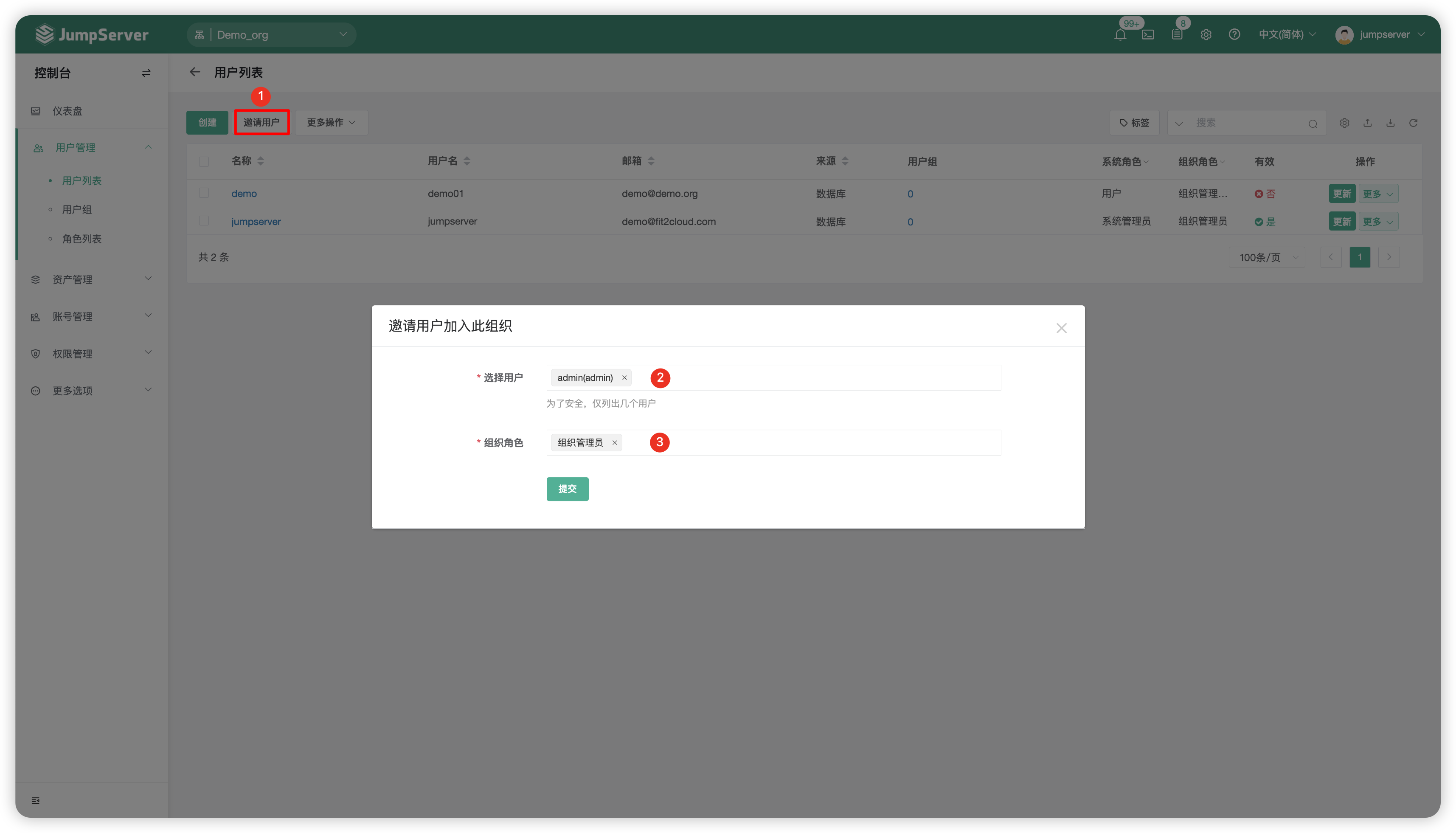Open search field type dropdown chevron
Image resolution: width=1456 pixels, height=833 pixels.
[x=1179, y=123]
